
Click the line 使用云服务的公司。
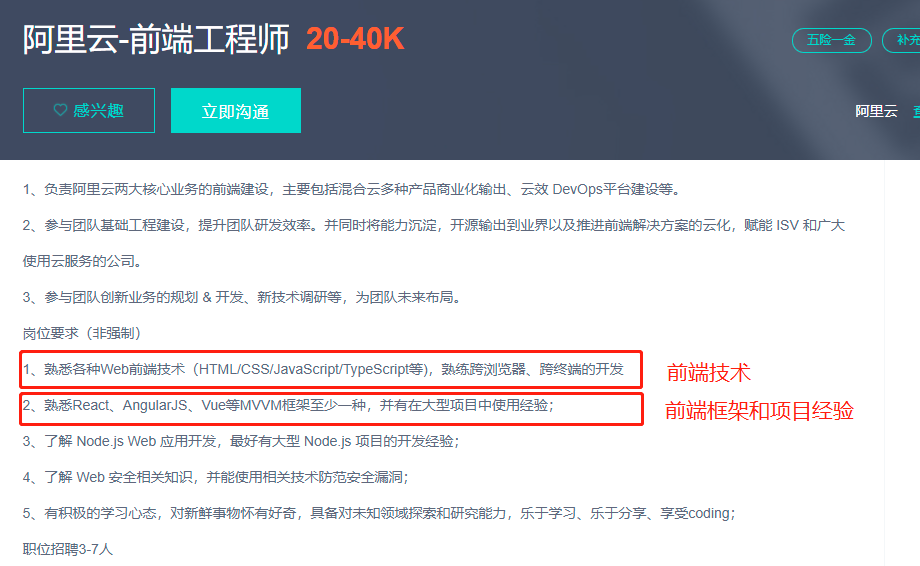pos(82,261)
